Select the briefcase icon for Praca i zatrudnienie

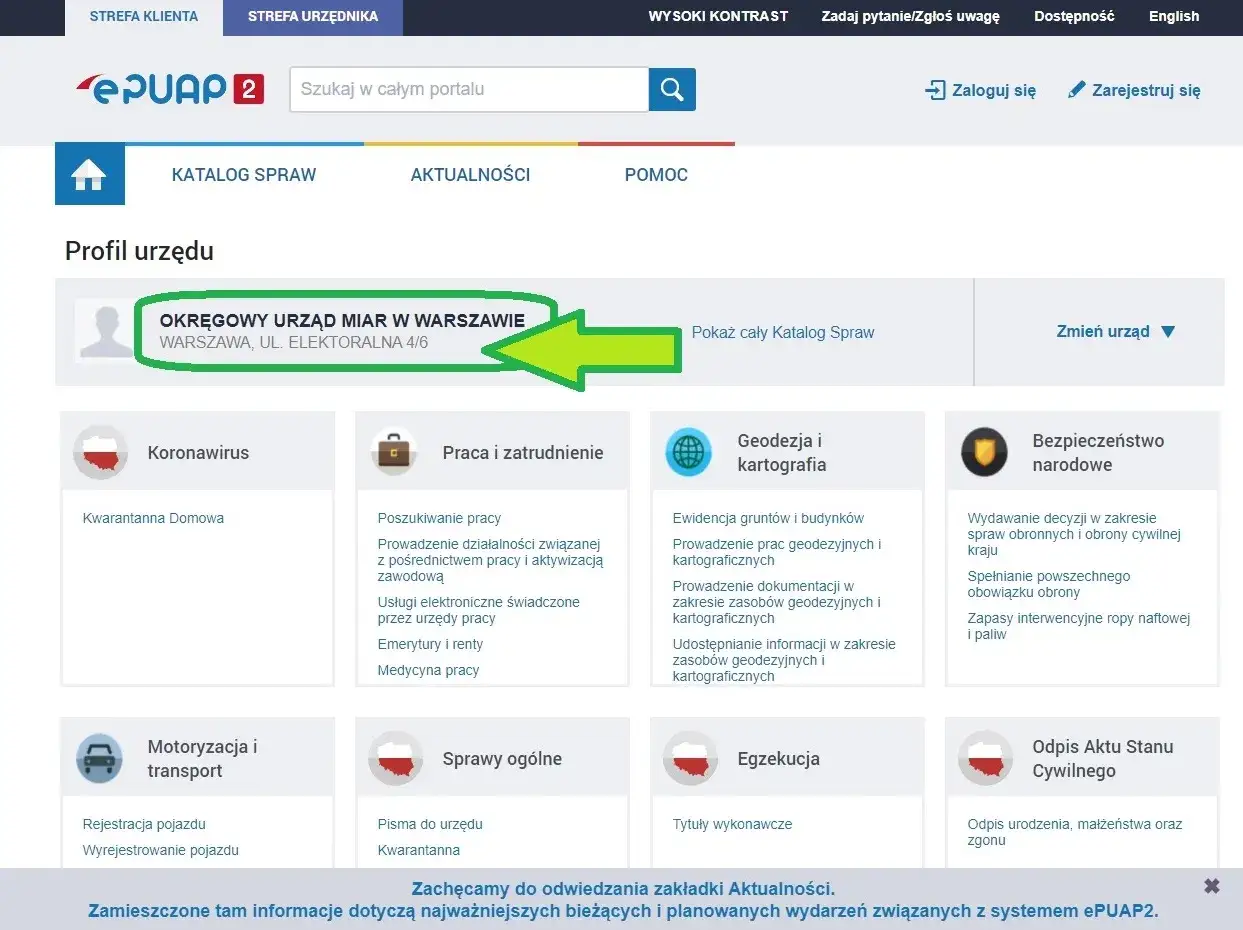click(x=394, y=451)
